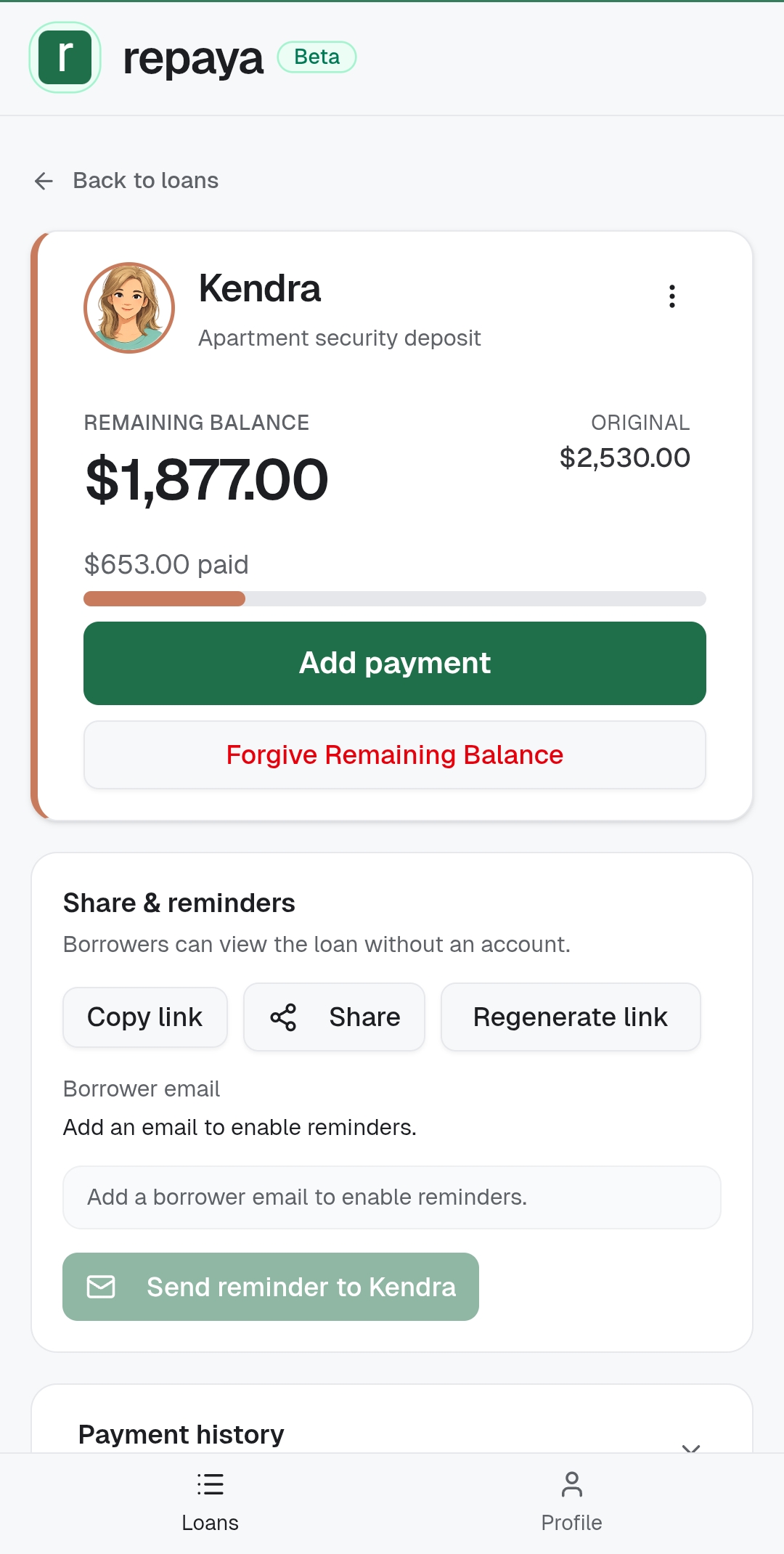Click the repaya logo icon
The image size is (784, 1554).
coord(65,58)
